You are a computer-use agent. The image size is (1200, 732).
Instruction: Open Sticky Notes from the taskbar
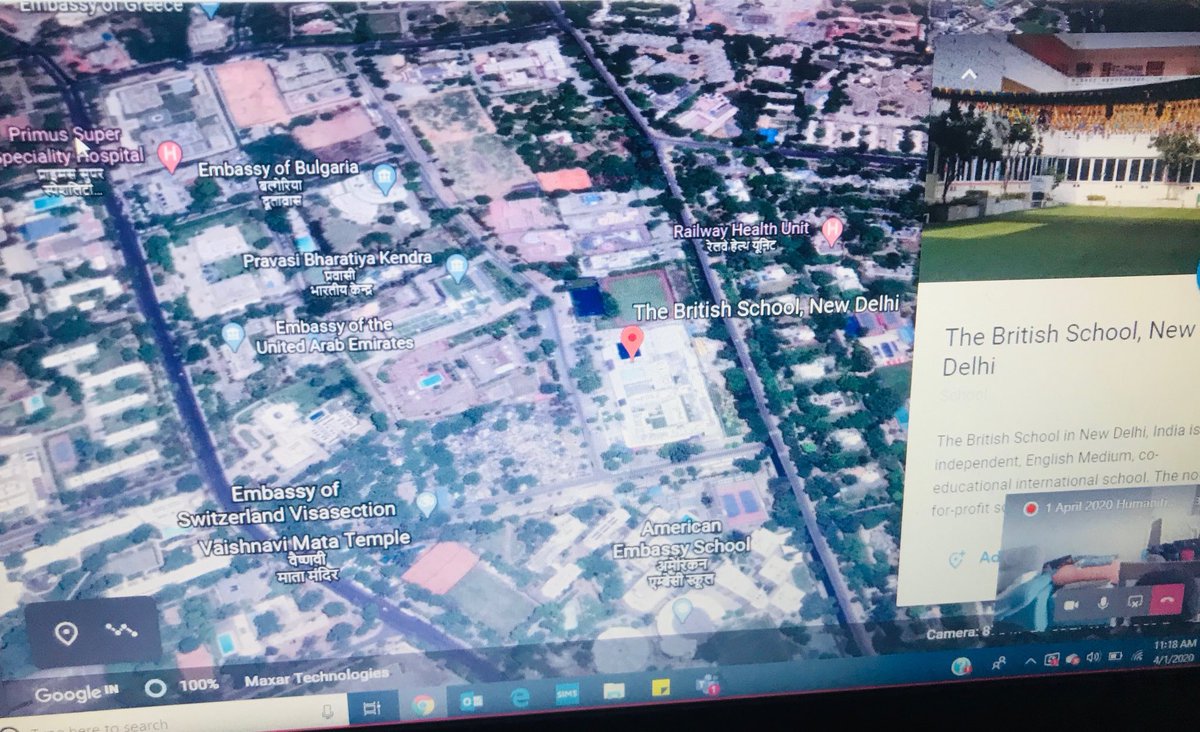(661, 688)
